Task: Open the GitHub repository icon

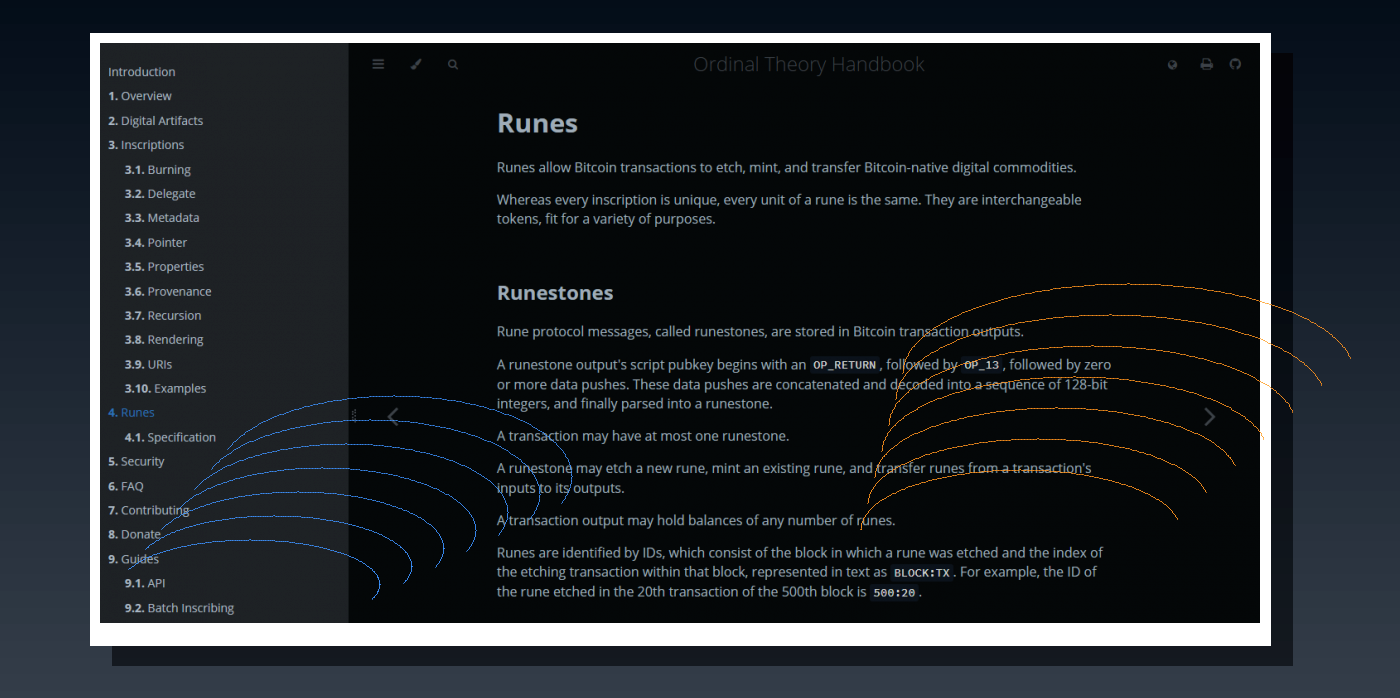Action: 1235,64
